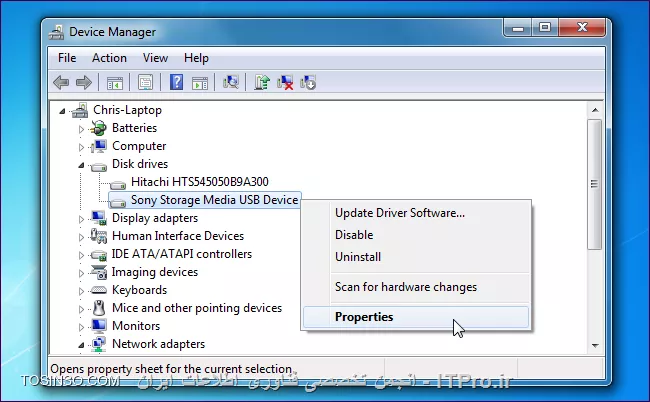Close the Device Manager window
The height and width of the screenshot is (402, 650).
pyautogui.click(x=582, y=28)
